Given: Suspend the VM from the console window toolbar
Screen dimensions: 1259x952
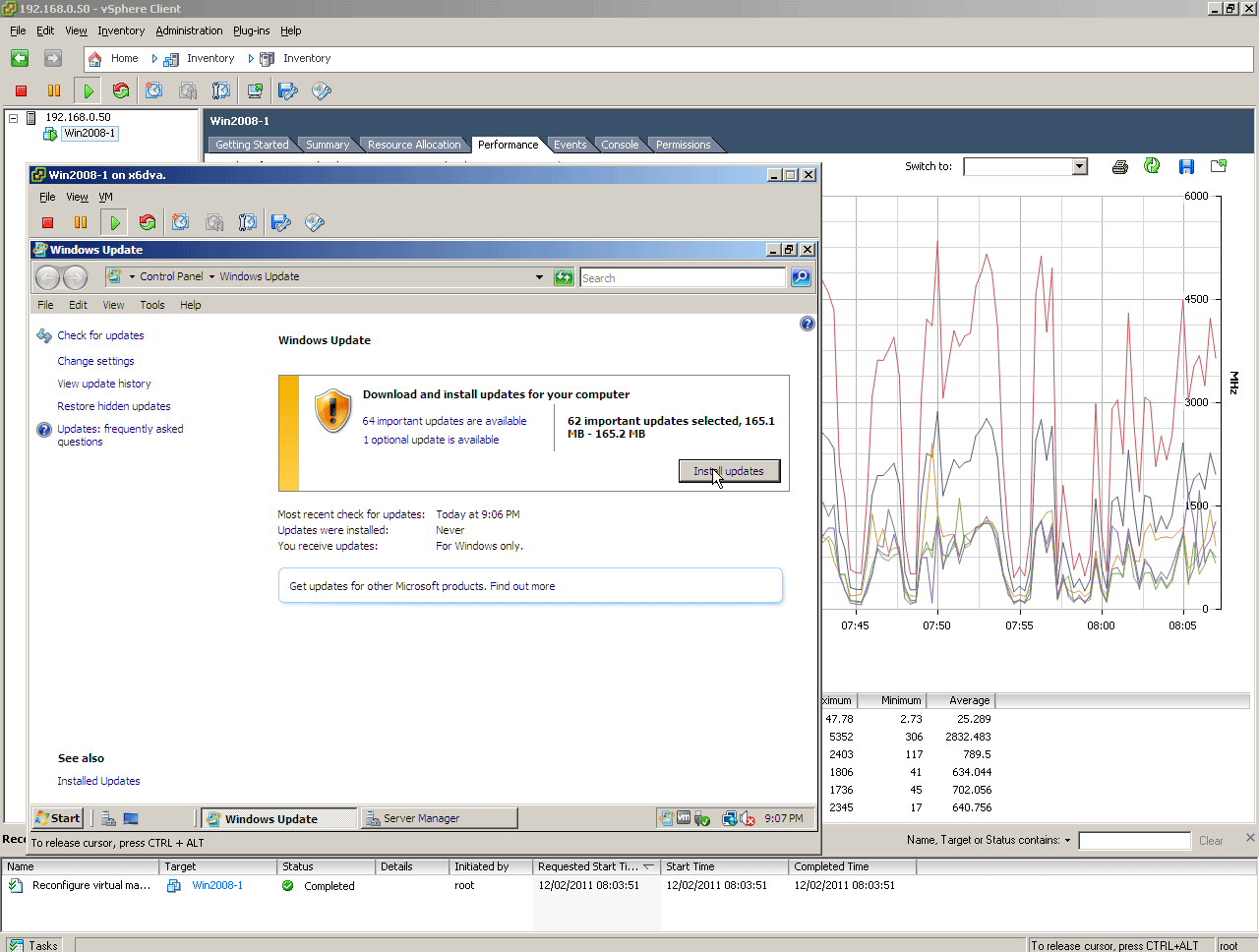Looking at the screenshot, I should [x=81, y=222].
